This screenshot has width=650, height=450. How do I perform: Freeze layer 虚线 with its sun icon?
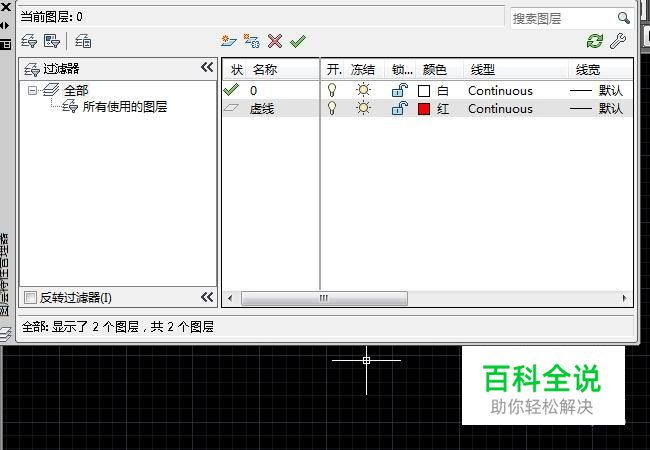point(364,108)
